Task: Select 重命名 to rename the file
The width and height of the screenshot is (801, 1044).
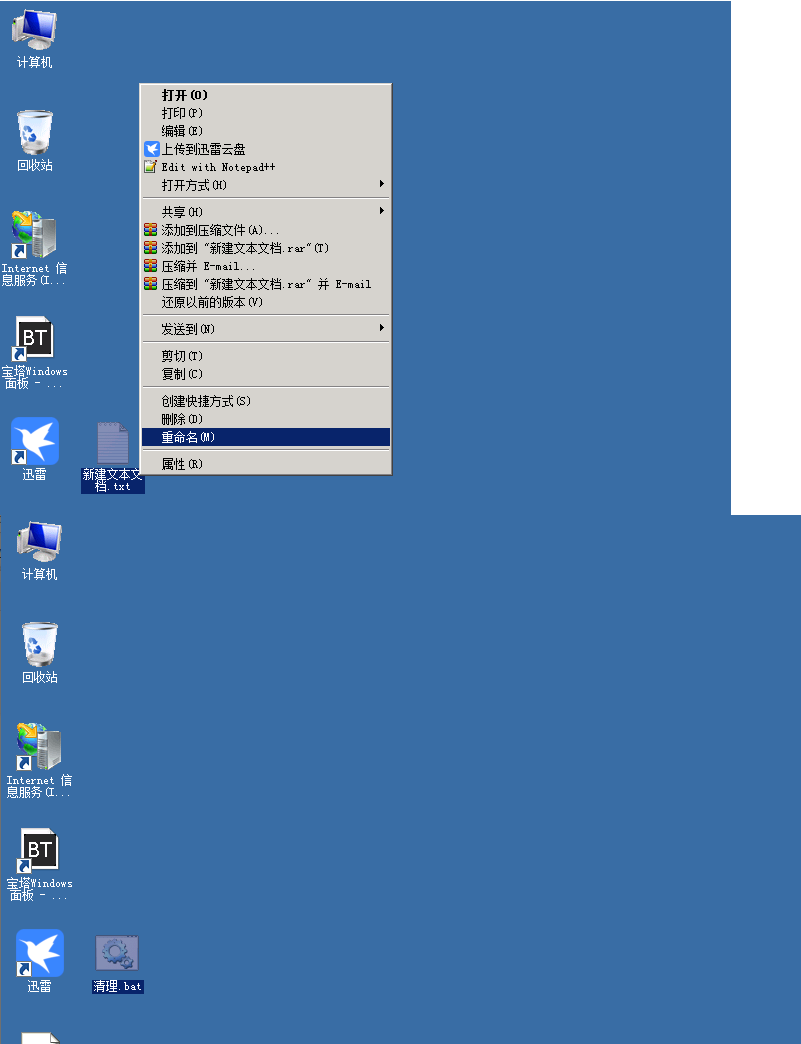Action: click(200, 437)
